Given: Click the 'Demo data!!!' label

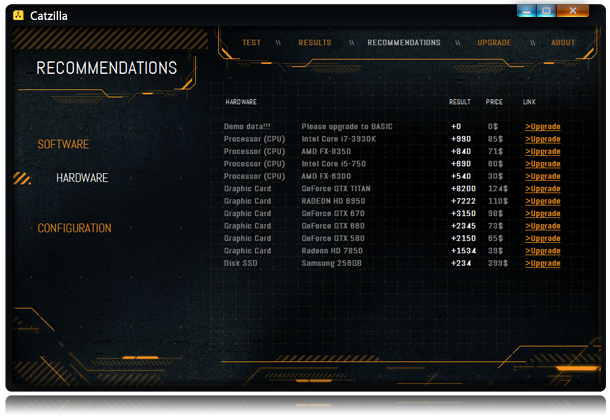Looking at the screenshot, I should click(247, 126).
